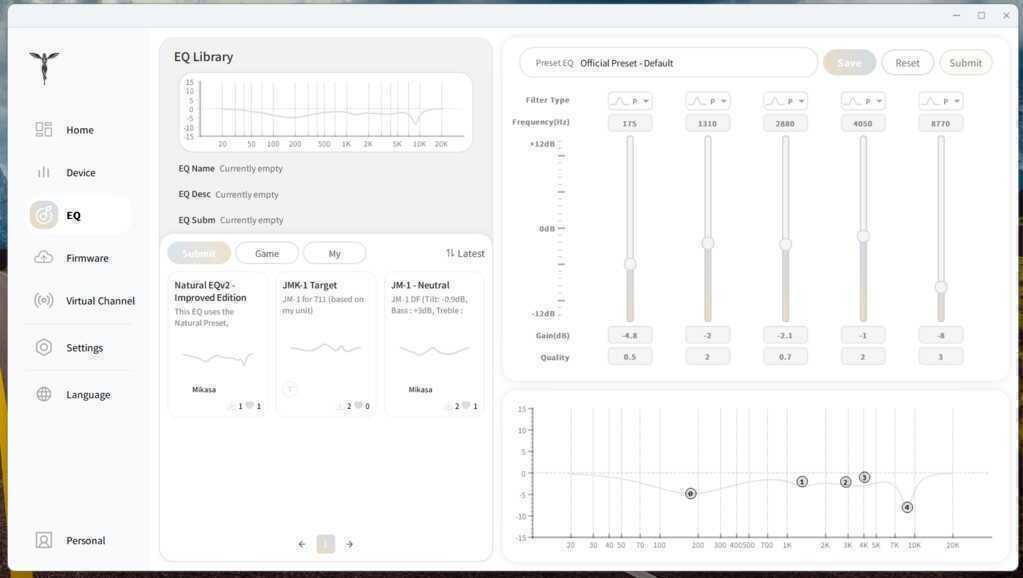The height and width of the screenshot is (578, 1023).
Task: Go to next EQ library page arrow
Action: tap(349, 544)
